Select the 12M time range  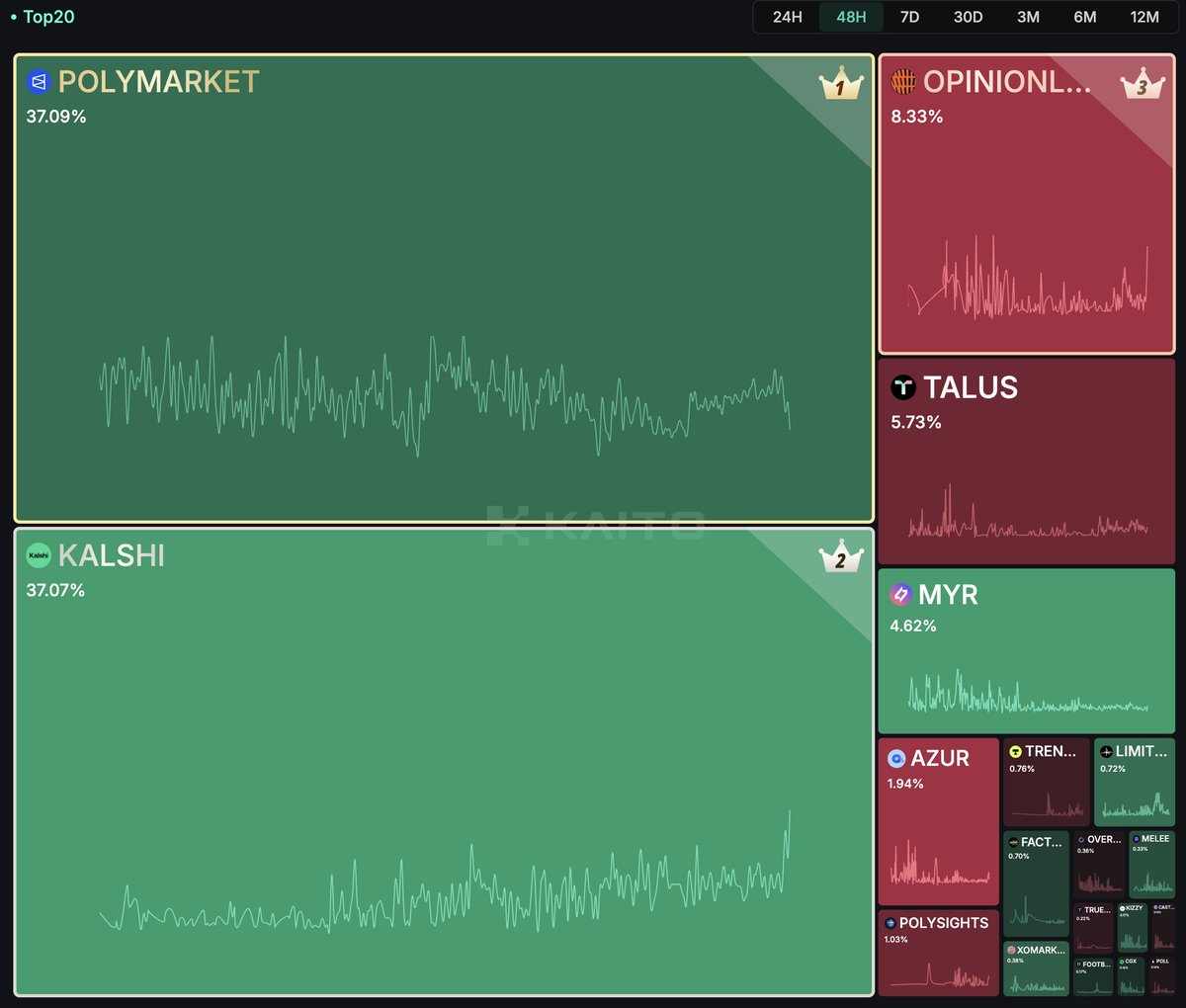point(1144,17)
